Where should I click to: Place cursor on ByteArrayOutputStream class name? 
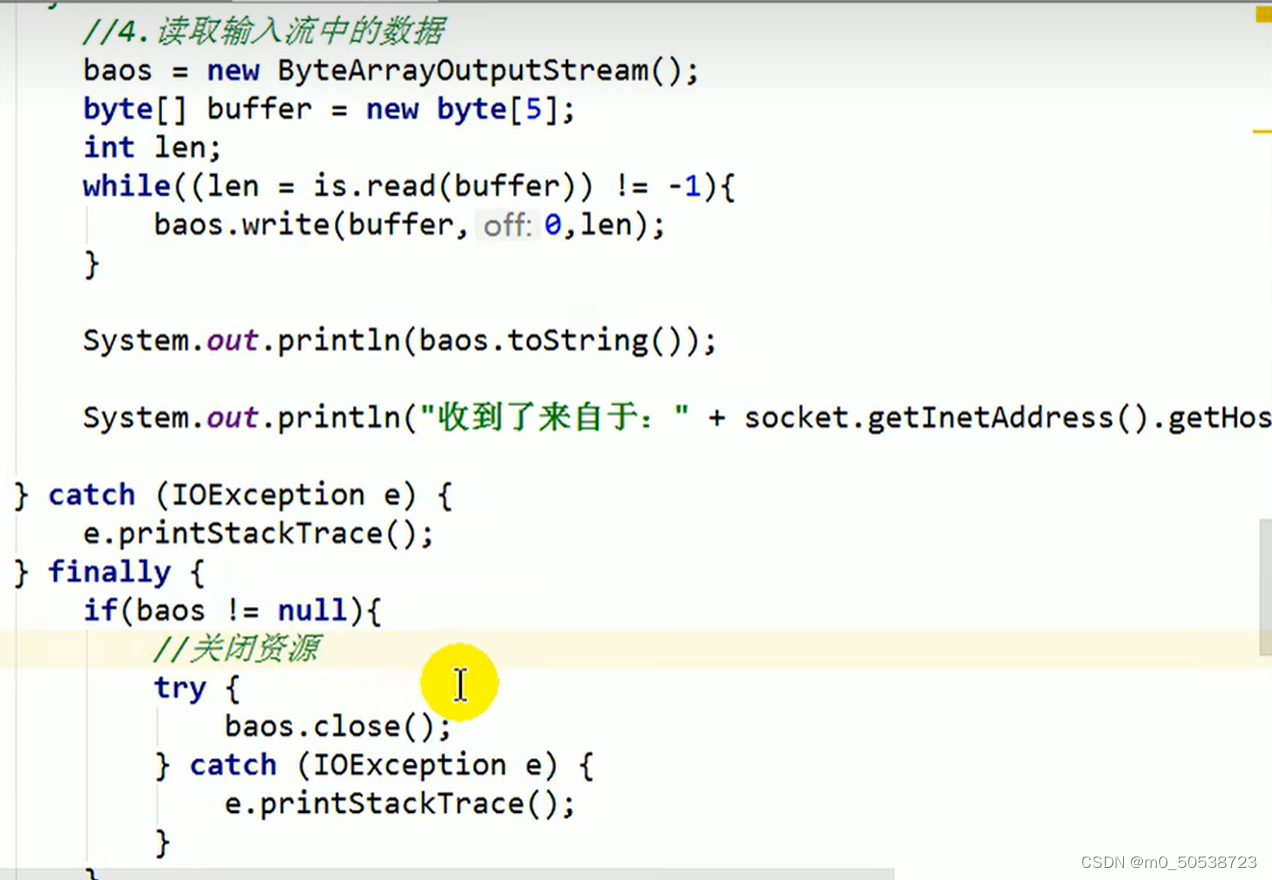click(463, 71)
